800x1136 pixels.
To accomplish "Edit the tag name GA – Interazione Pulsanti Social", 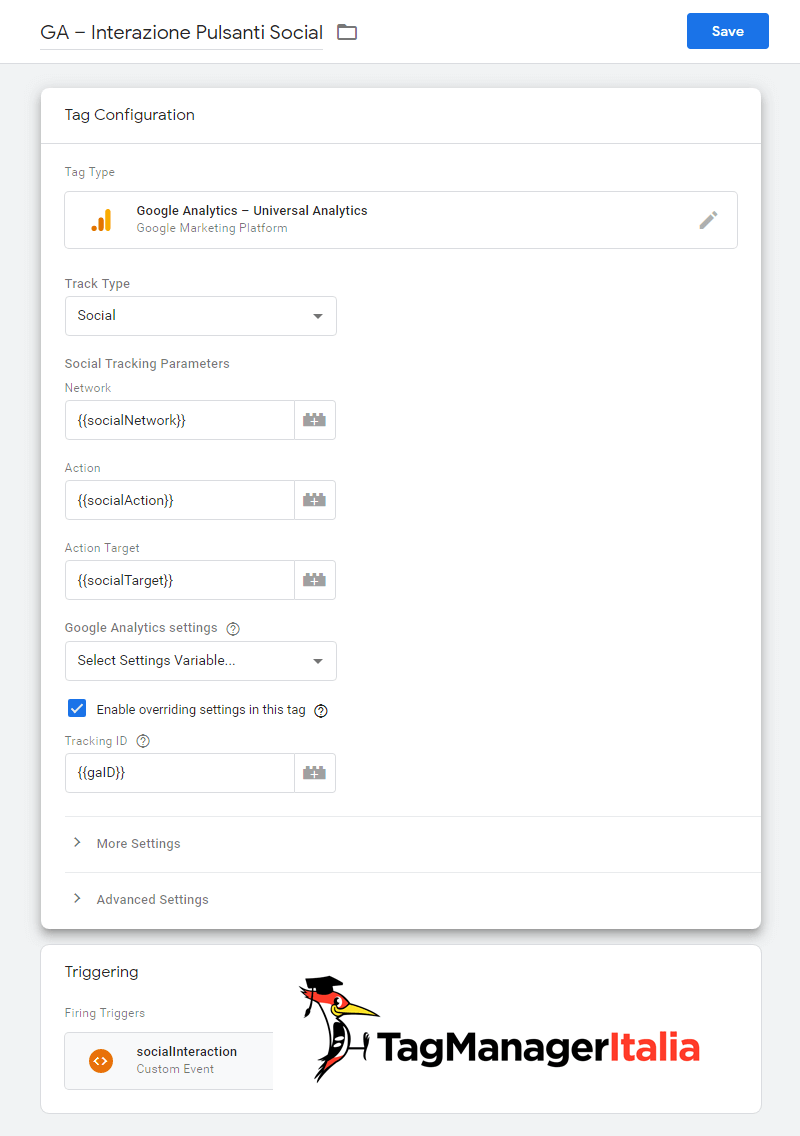I will (x=181, y=33).
